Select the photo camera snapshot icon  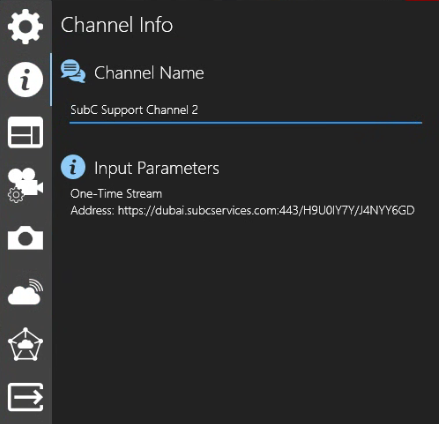pos(25,238)
